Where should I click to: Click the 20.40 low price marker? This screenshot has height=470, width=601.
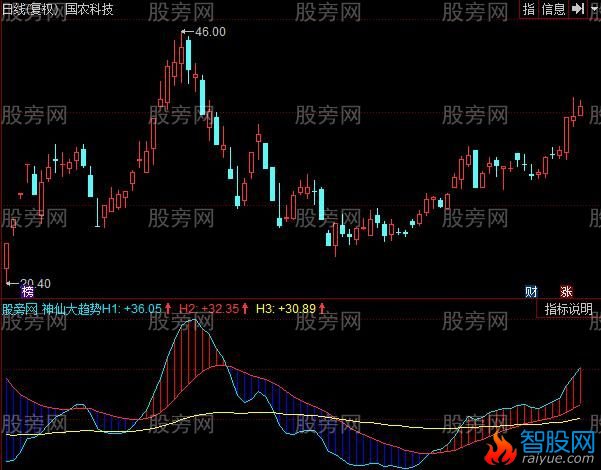[x=34, y=283]
